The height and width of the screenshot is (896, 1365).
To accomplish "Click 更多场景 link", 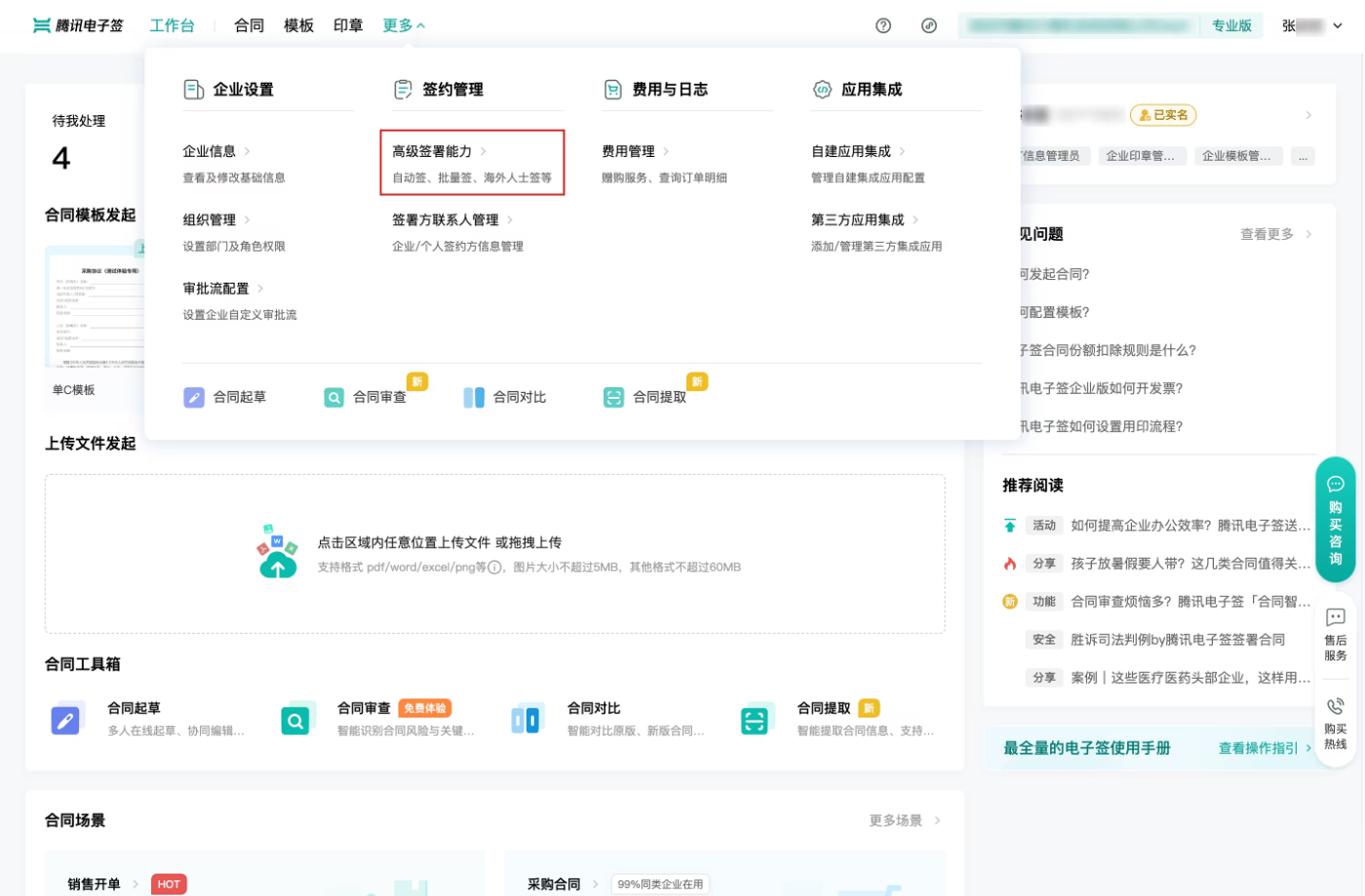I will point(904,821).
